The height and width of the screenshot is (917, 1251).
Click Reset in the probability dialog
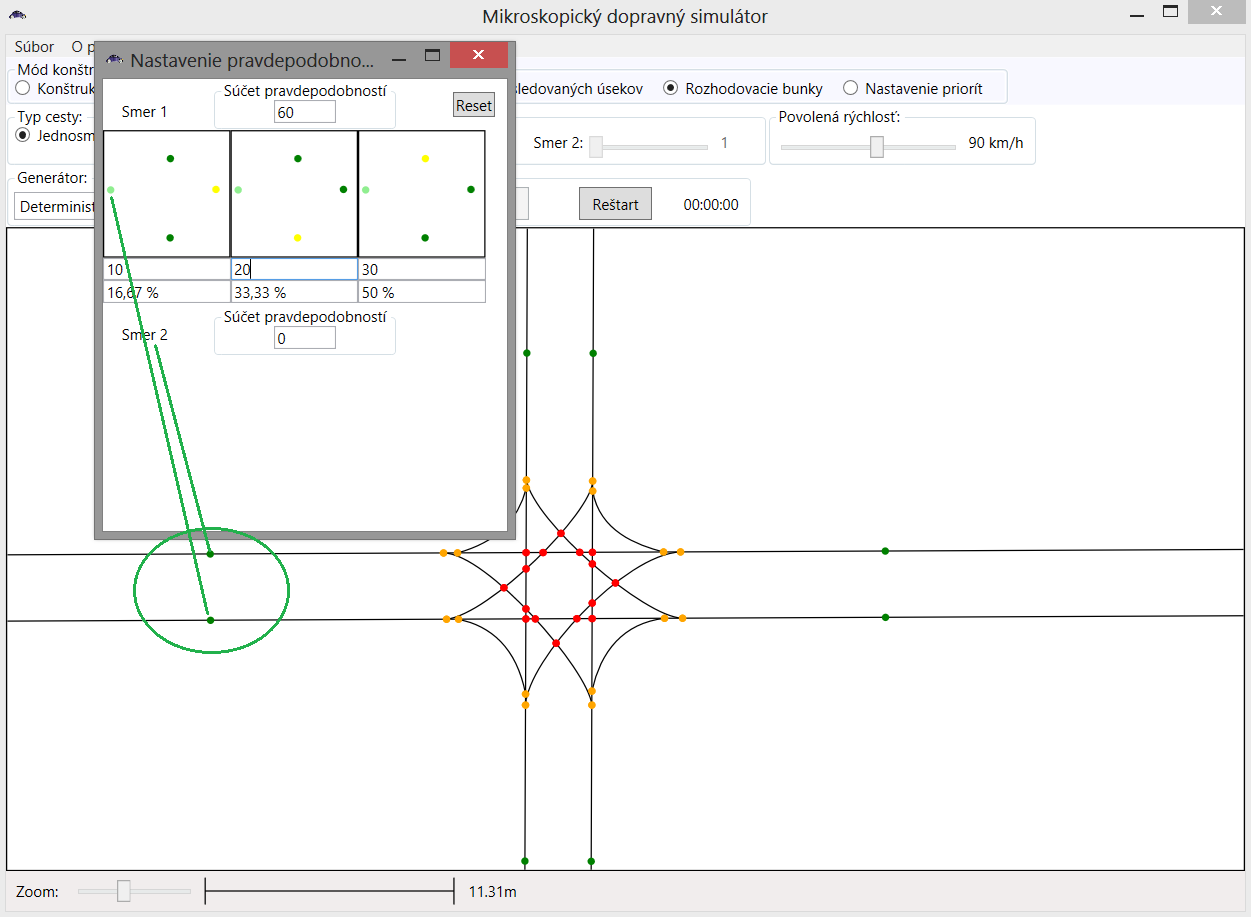(473, 105)
